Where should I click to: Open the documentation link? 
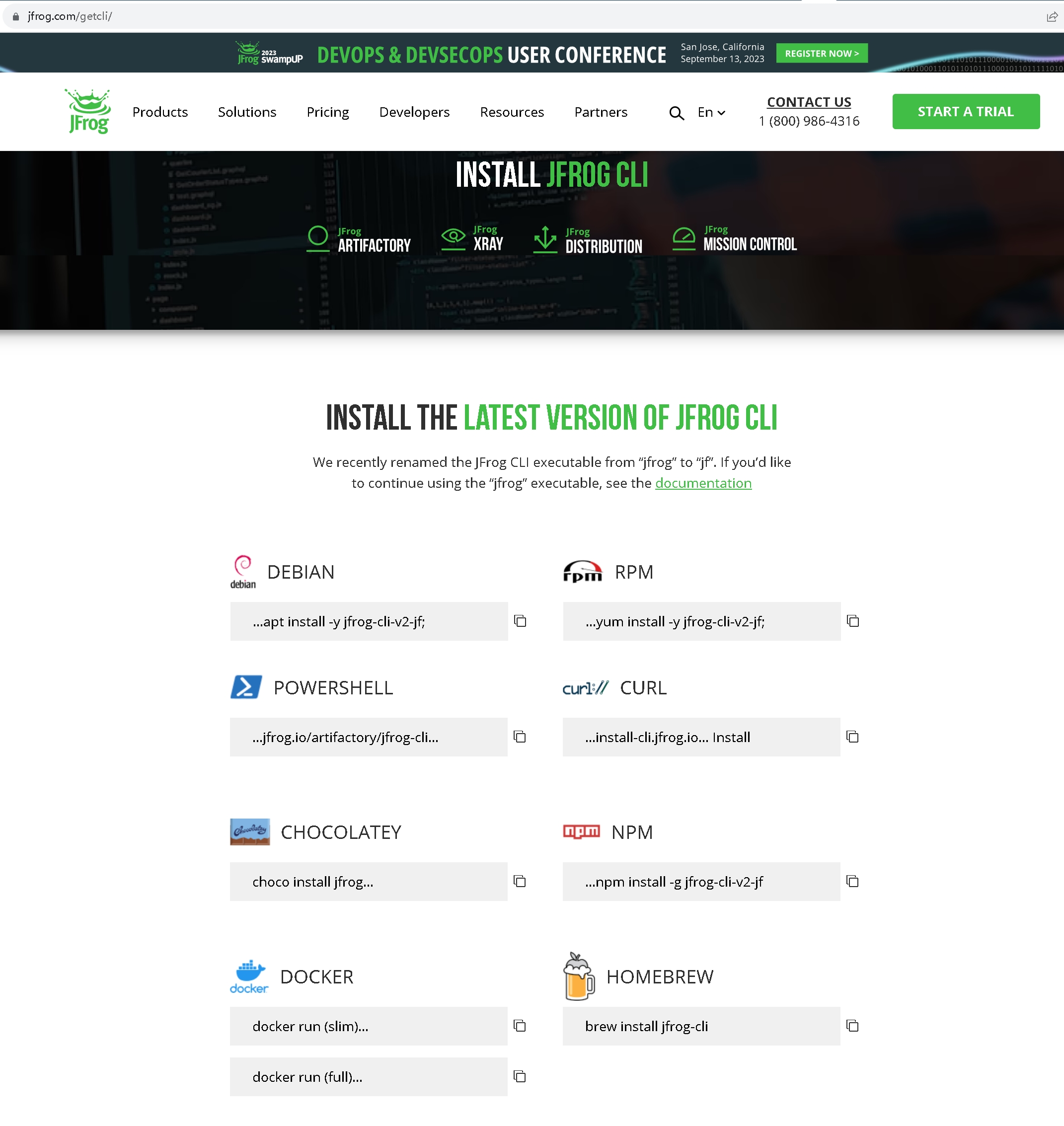tap(703, 483)
